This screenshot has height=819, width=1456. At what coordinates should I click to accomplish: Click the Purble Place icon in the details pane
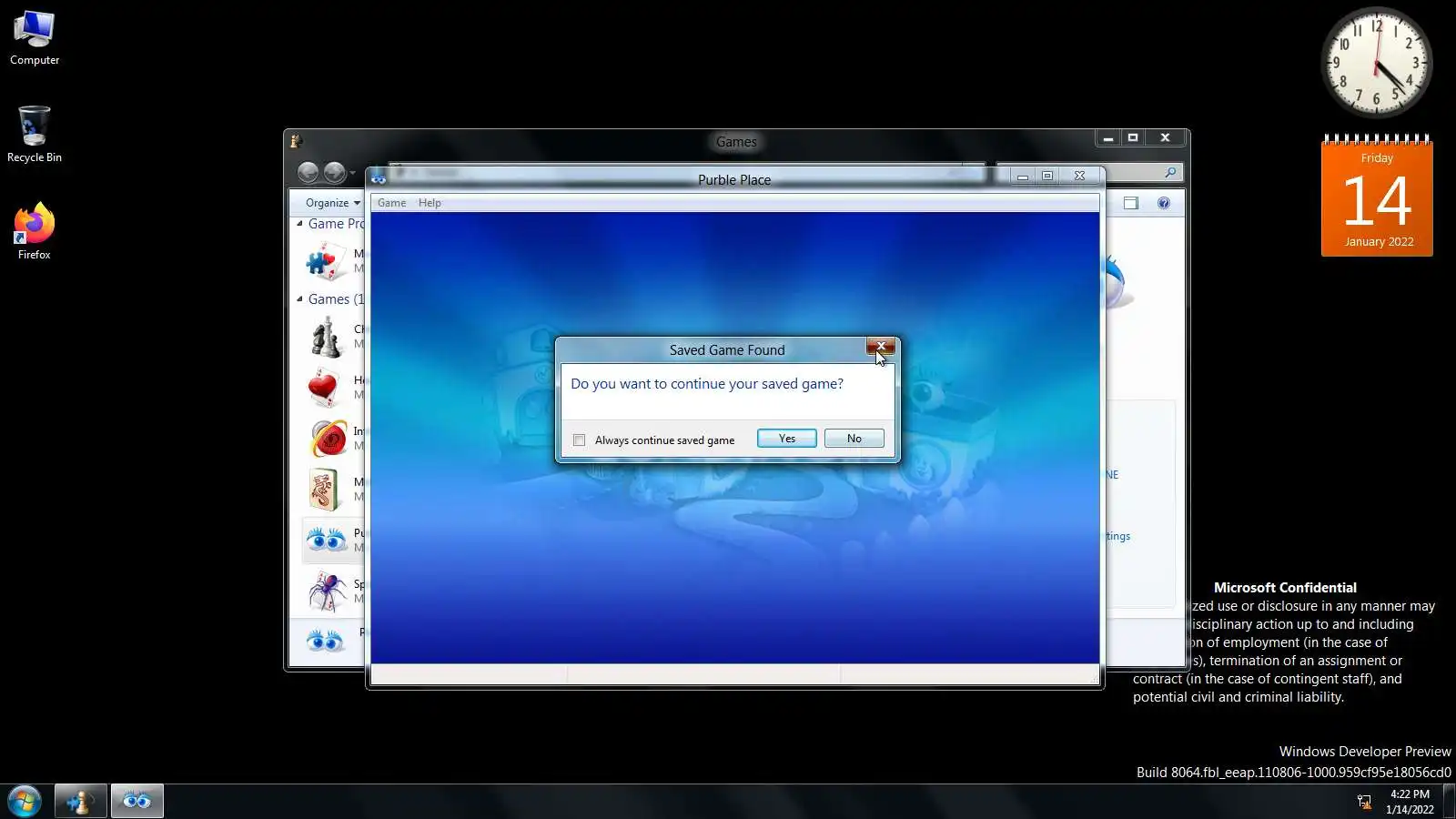(x=325, y=642)
